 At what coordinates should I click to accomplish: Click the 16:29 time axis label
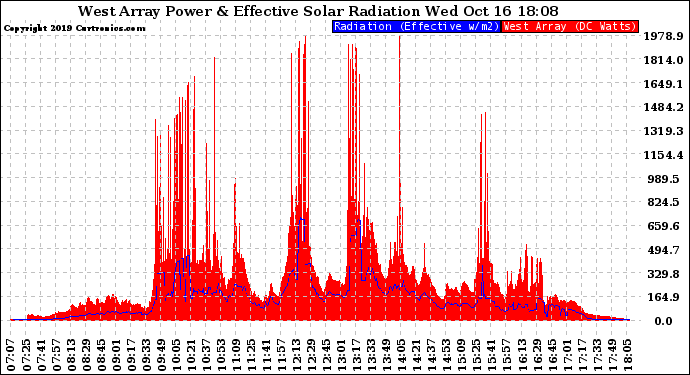tap(536, 355)
